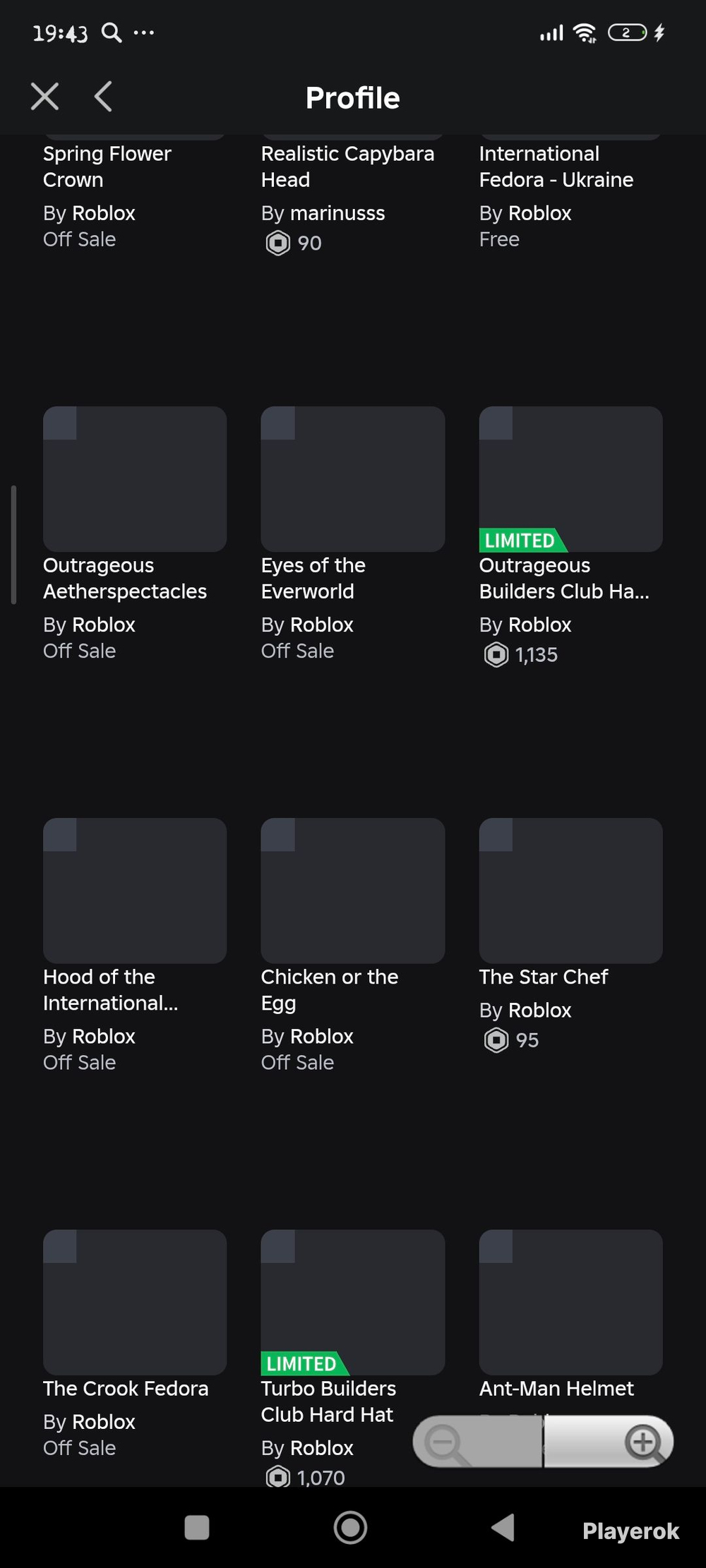The height and width of the screenshot is (1568, 706).
Task: Zoom in with the plus magnifier
Action: pos(645,1442)
